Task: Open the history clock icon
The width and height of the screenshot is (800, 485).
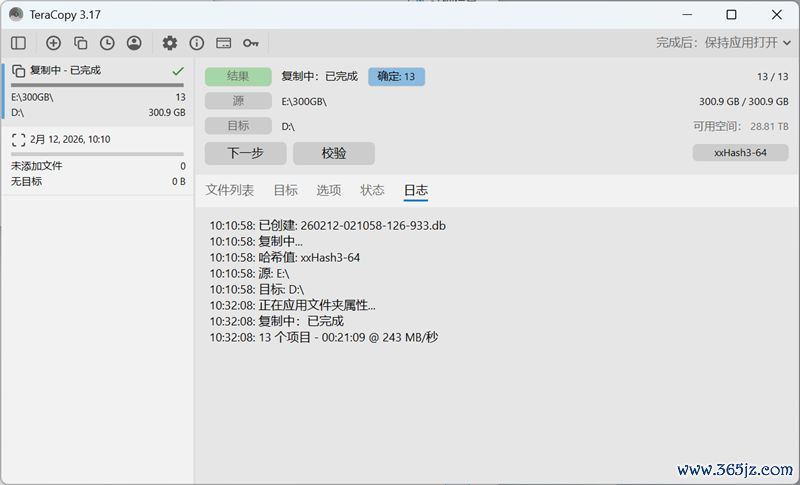Action: point(107,43)
